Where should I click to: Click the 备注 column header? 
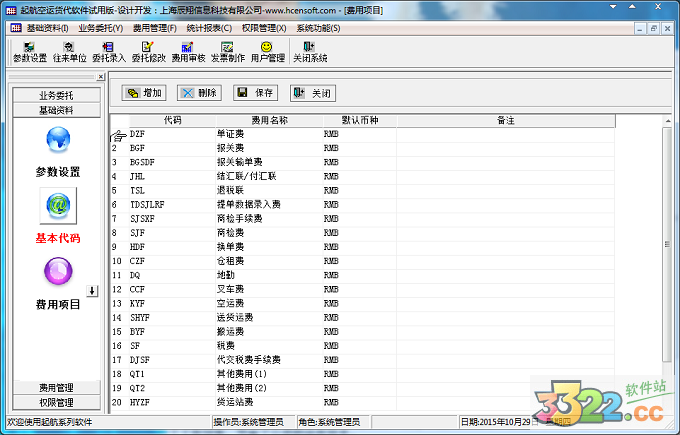click(x=506, y=121)
